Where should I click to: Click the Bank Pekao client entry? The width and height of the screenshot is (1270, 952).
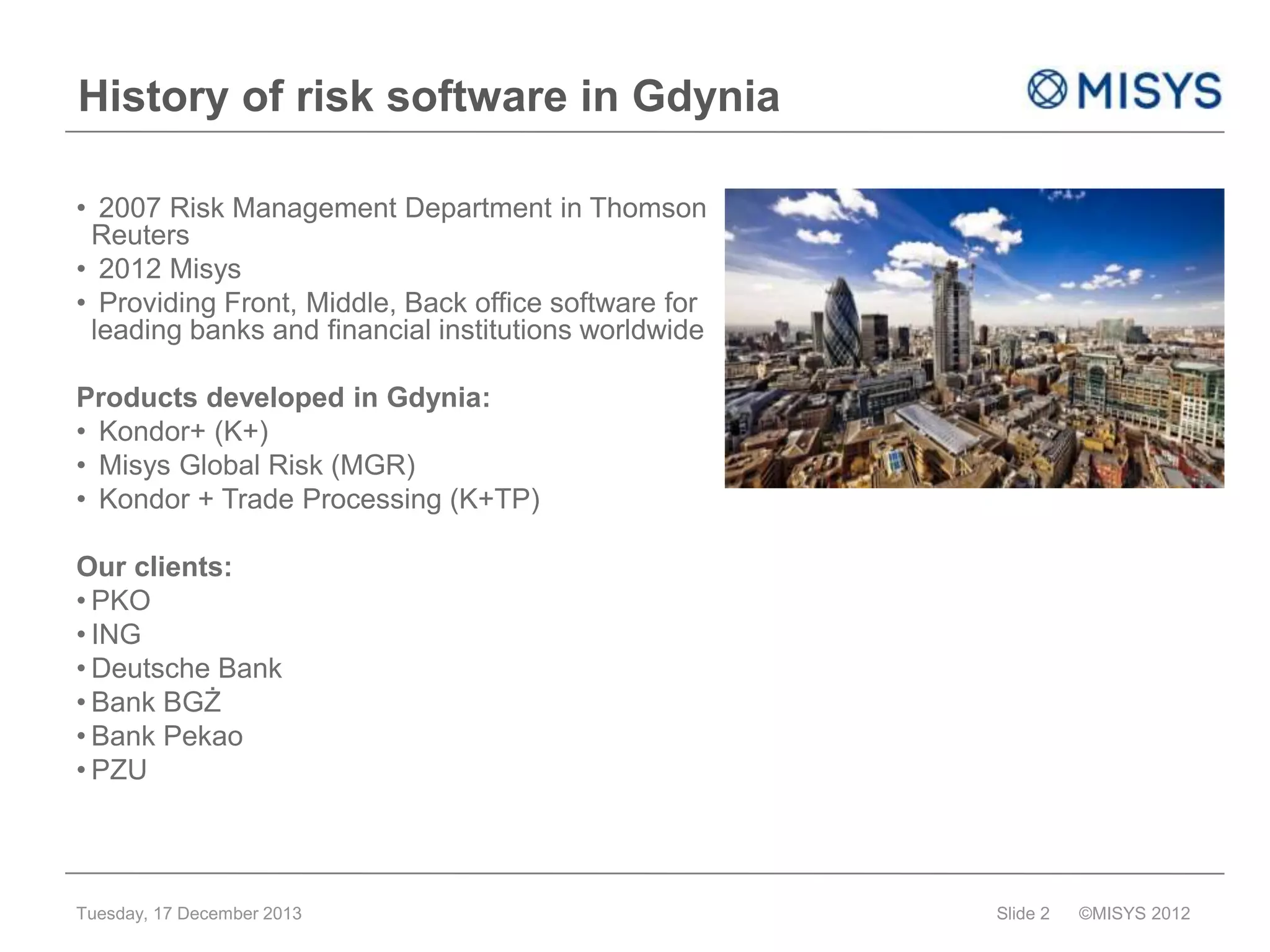point(167,736)
